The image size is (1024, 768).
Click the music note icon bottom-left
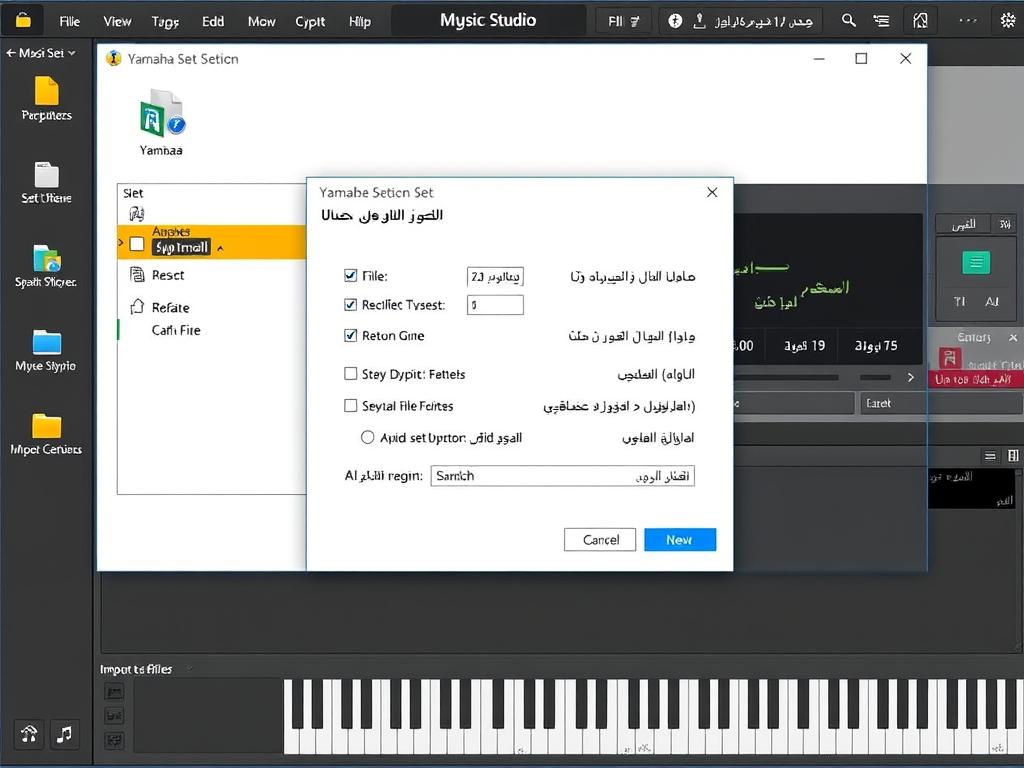point(64,734)
